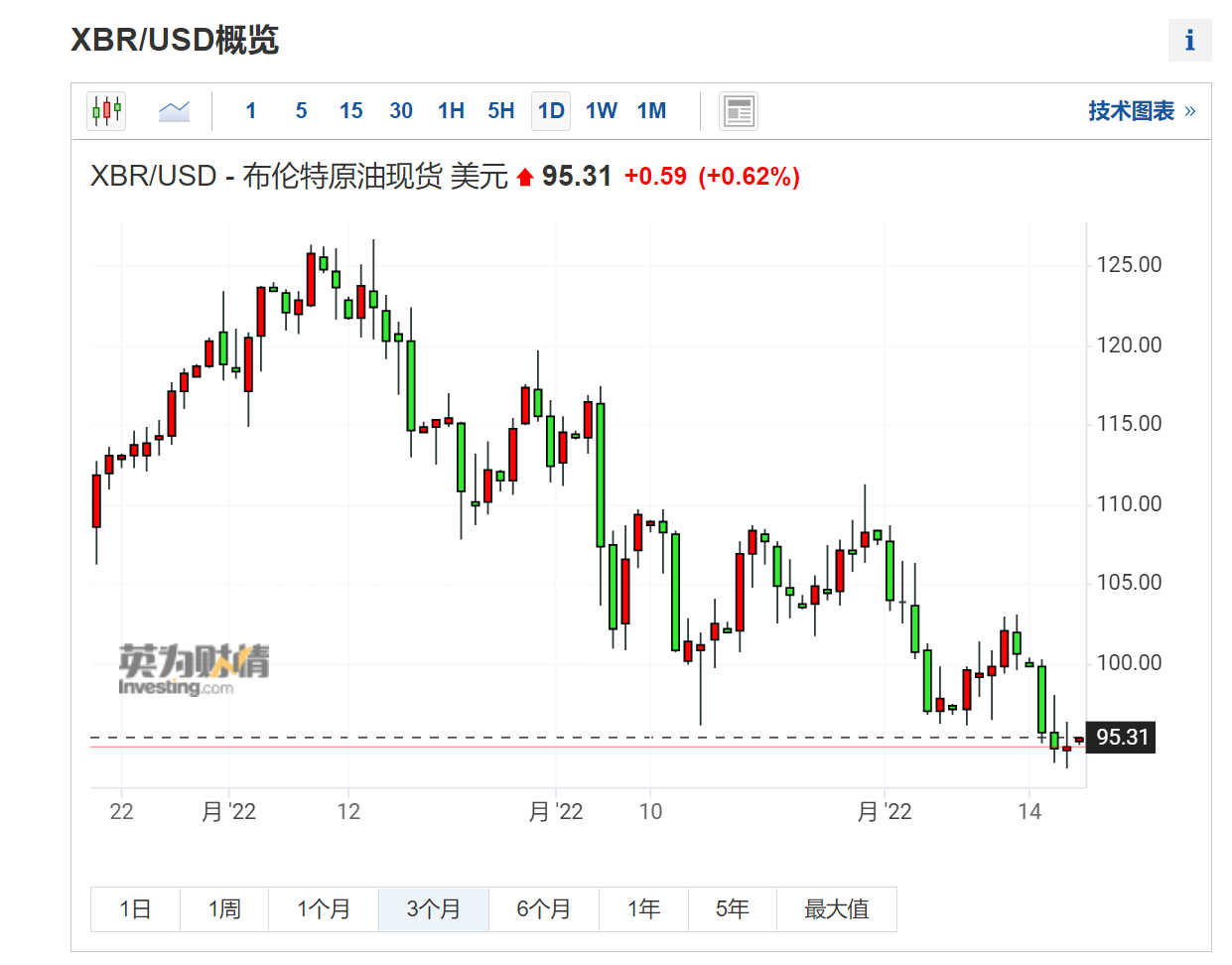Select the candlestick chart type icon
This screenshot has height=965, width=1232.
(x=106, y=111)
